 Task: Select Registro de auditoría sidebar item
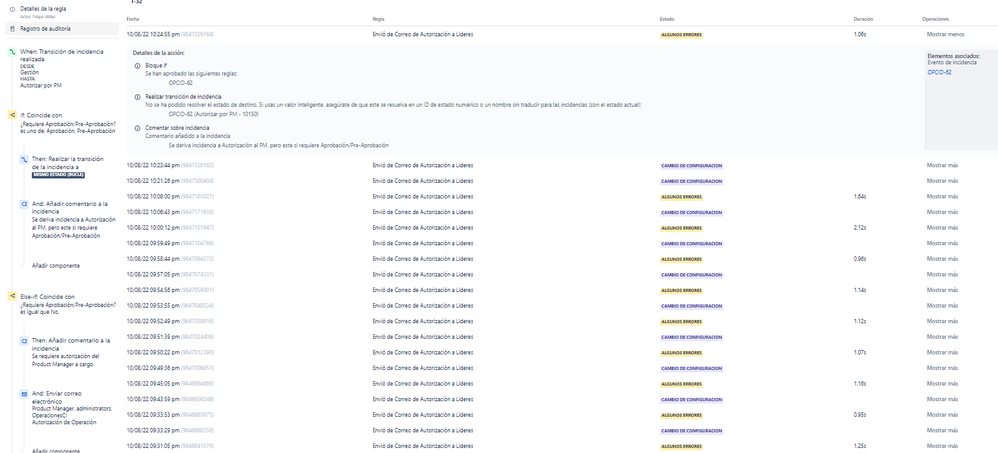coord(62,29)
